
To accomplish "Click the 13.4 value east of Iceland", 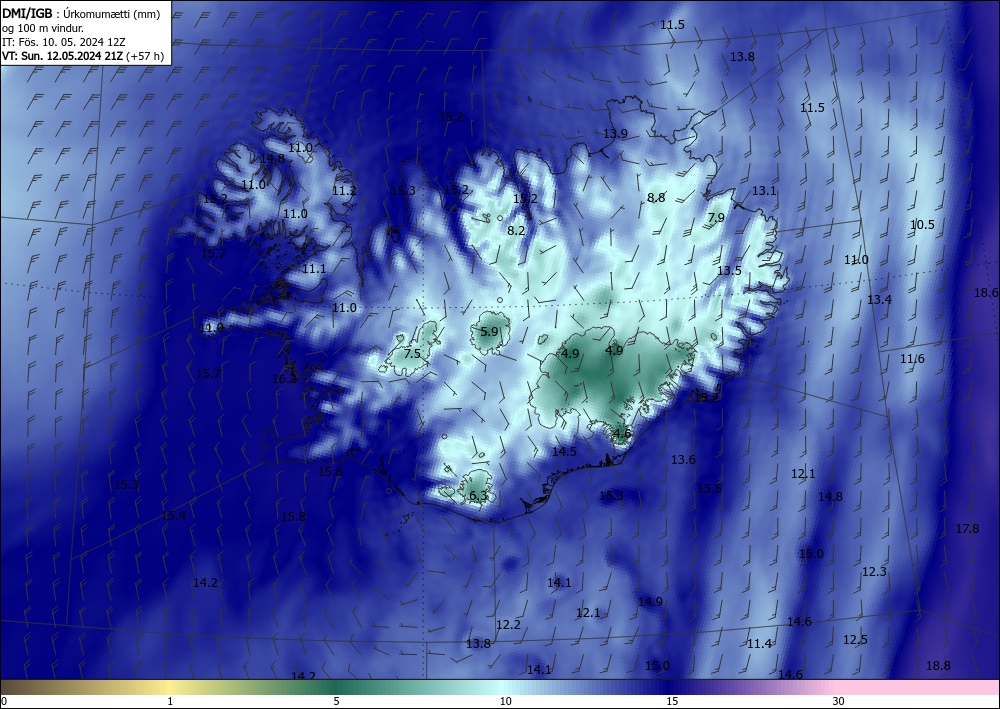I will point(879,299).
